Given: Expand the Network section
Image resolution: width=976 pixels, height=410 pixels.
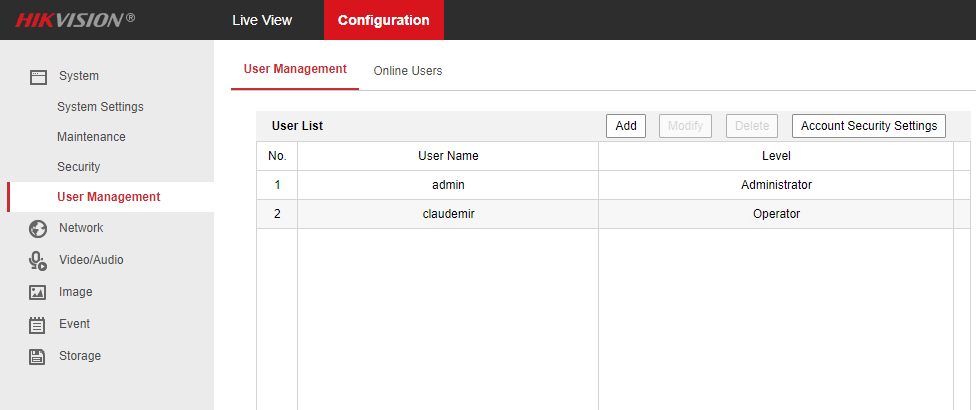Looking at the screenshot, I should pos(80,228).
